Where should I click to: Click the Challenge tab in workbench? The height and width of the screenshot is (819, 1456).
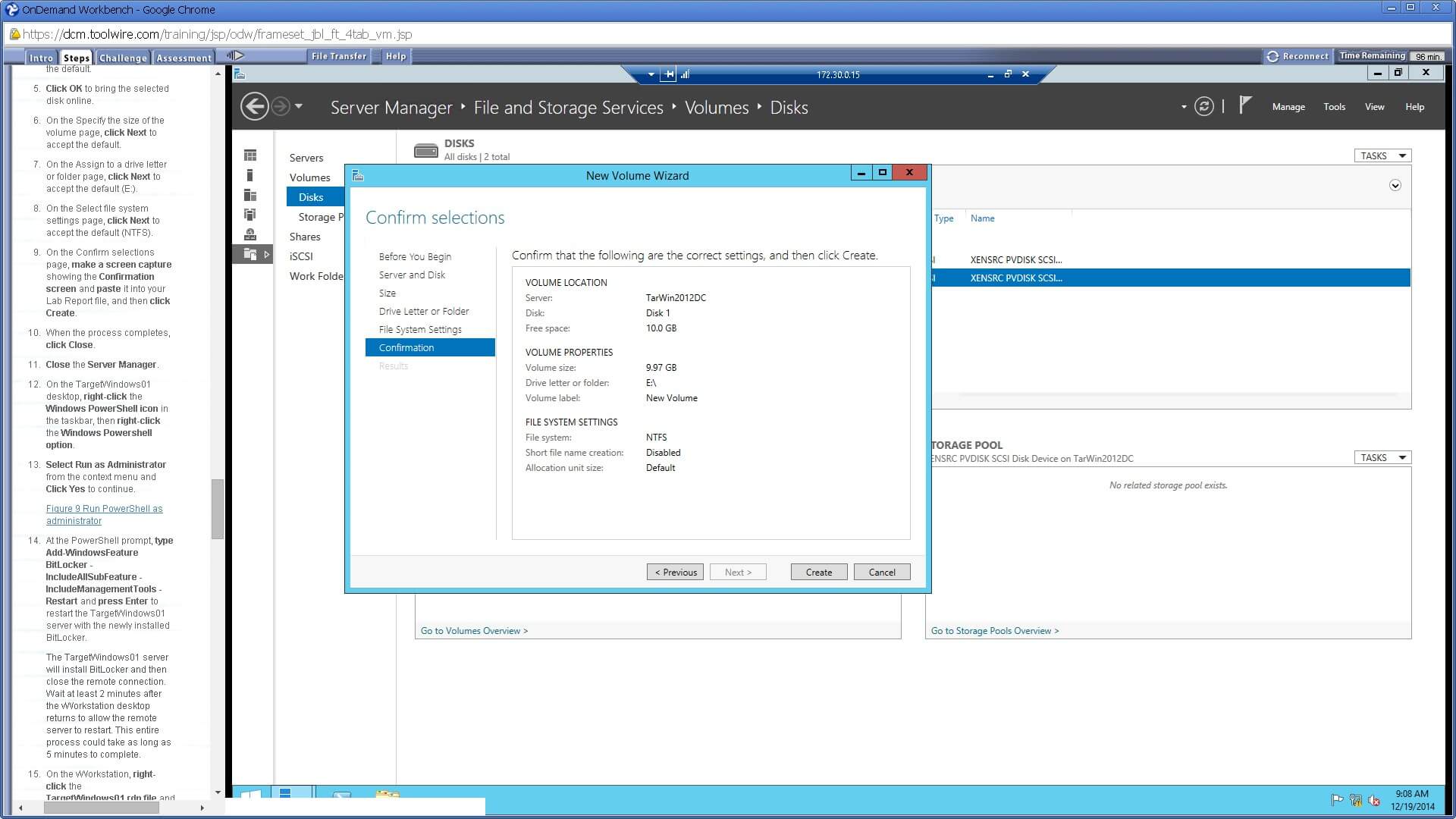[x=122, y=57]
